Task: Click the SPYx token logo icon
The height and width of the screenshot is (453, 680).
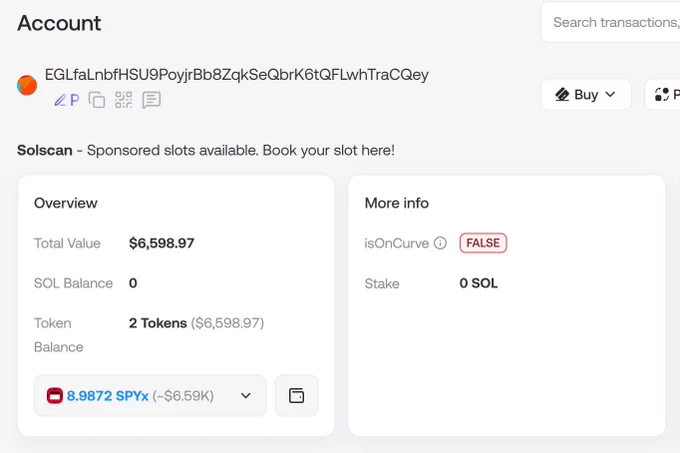Action: coord(55,395)
